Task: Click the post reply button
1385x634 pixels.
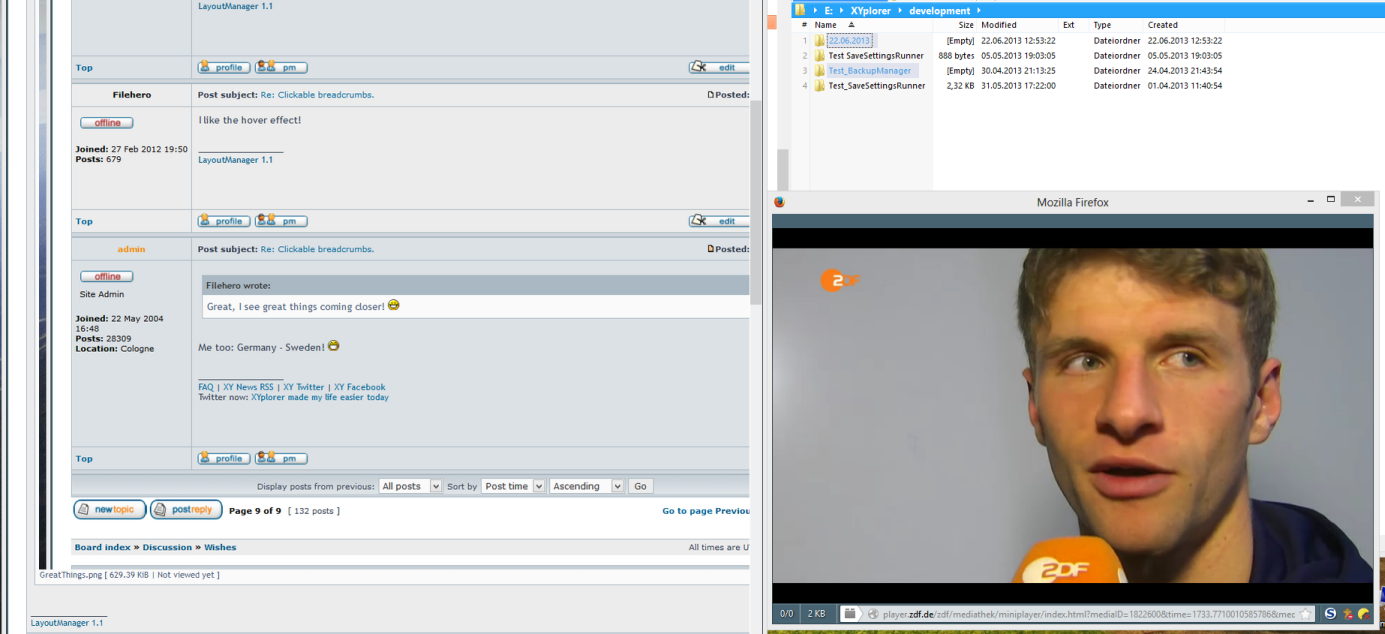Action: click(186, 510)
